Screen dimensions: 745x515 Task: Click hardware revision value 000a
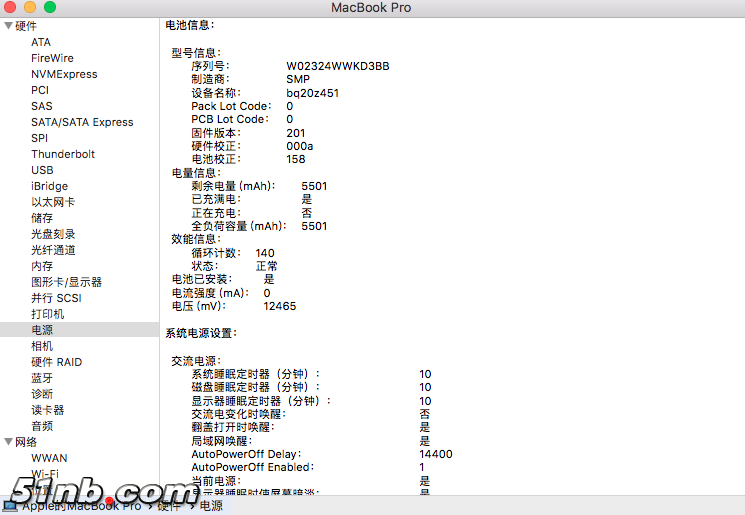tap(300, 146)
